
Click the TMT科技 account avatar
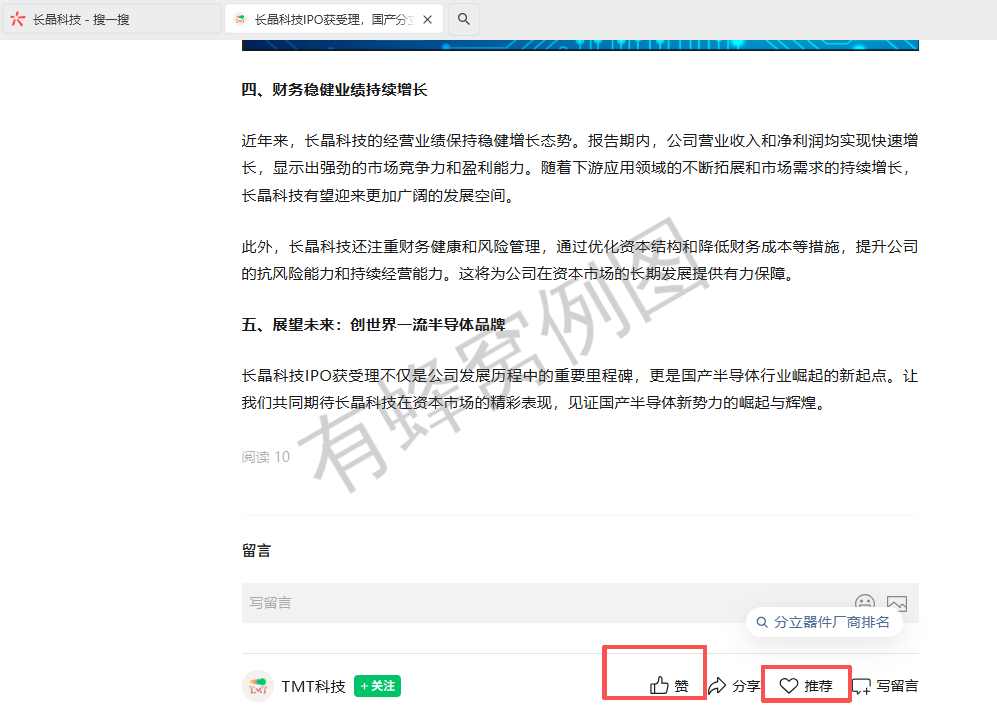[258, 686]
